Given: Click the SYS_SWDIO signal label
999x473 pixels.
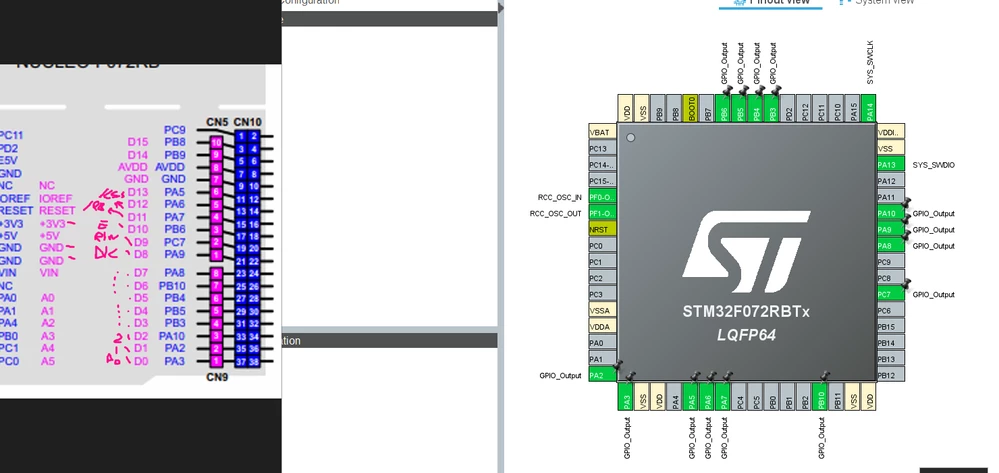Looking at the screenshot, I should click(933, 165).
